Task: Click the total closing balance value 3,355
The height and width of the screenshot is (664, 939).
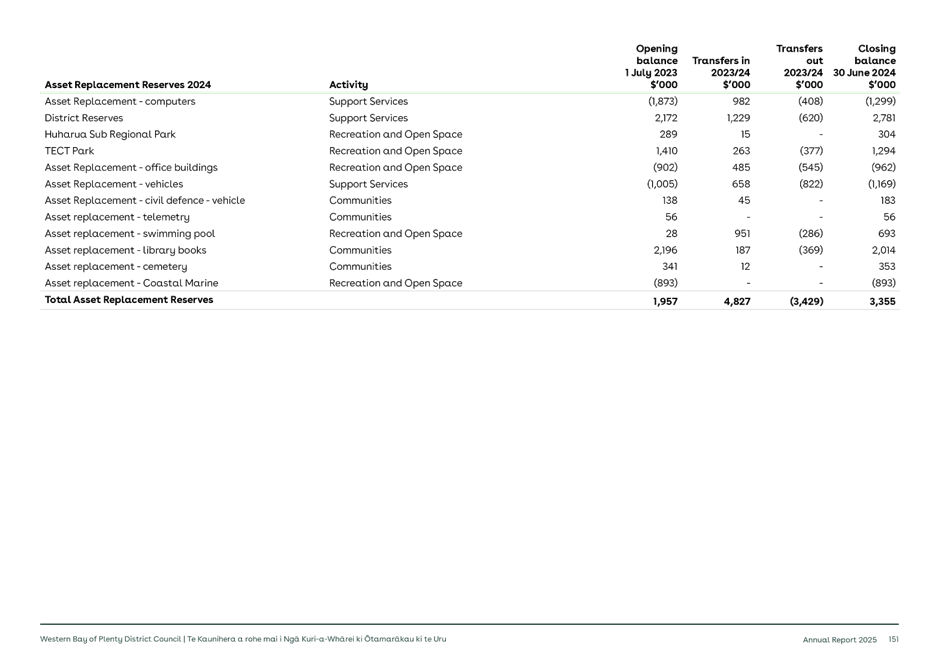Action: click(x=881, y=301)
